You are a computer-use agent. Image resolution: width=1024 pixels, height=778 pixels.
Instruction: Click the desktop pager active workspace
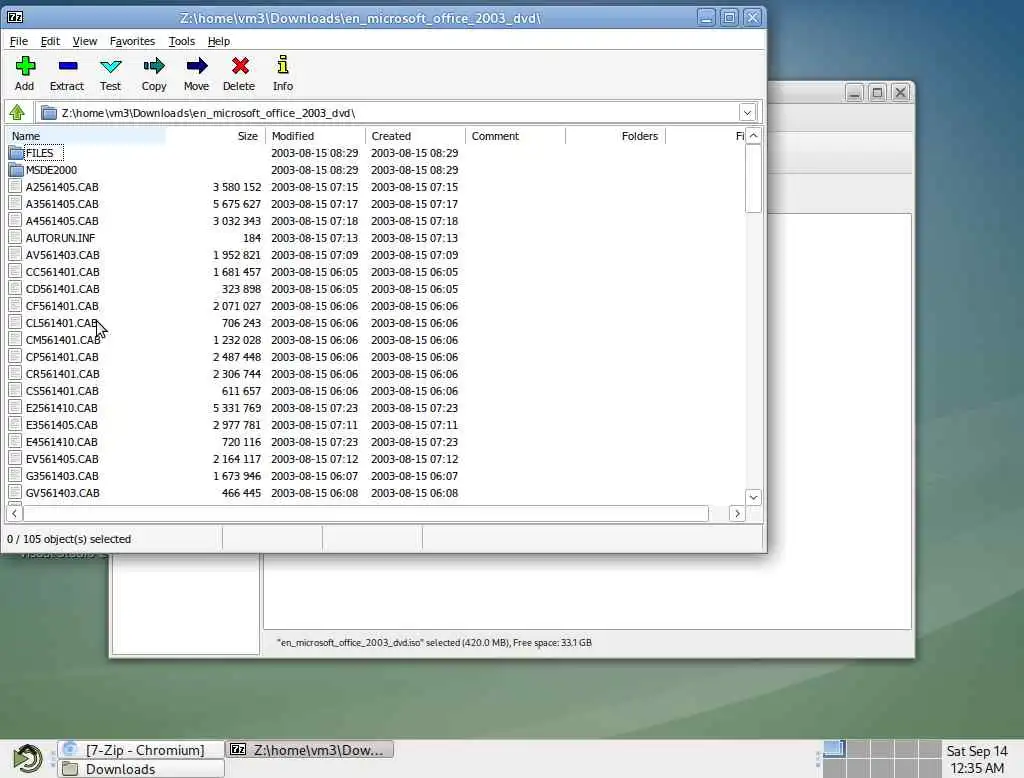[x=833, y=749]
